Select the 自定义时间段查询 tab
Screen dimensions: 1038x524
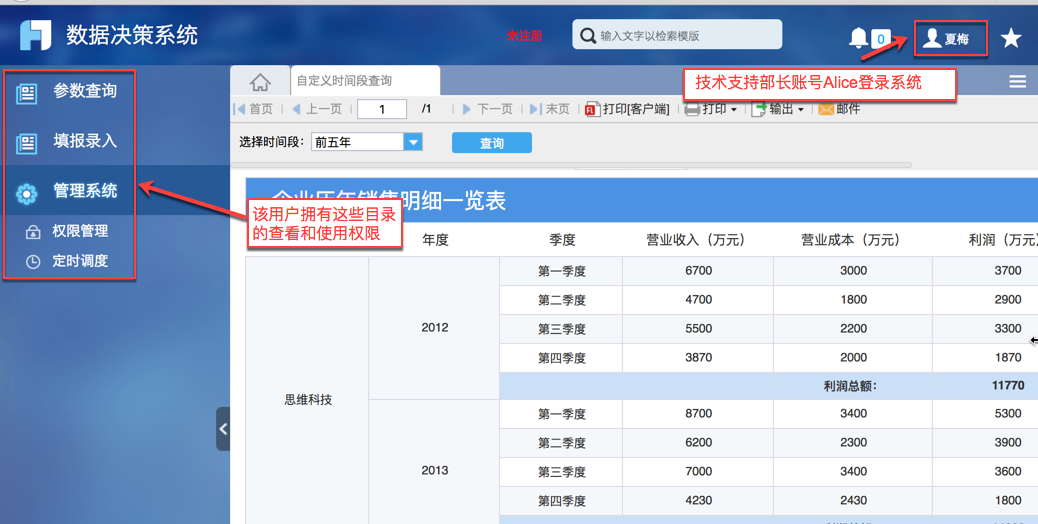tap(365, 81)
